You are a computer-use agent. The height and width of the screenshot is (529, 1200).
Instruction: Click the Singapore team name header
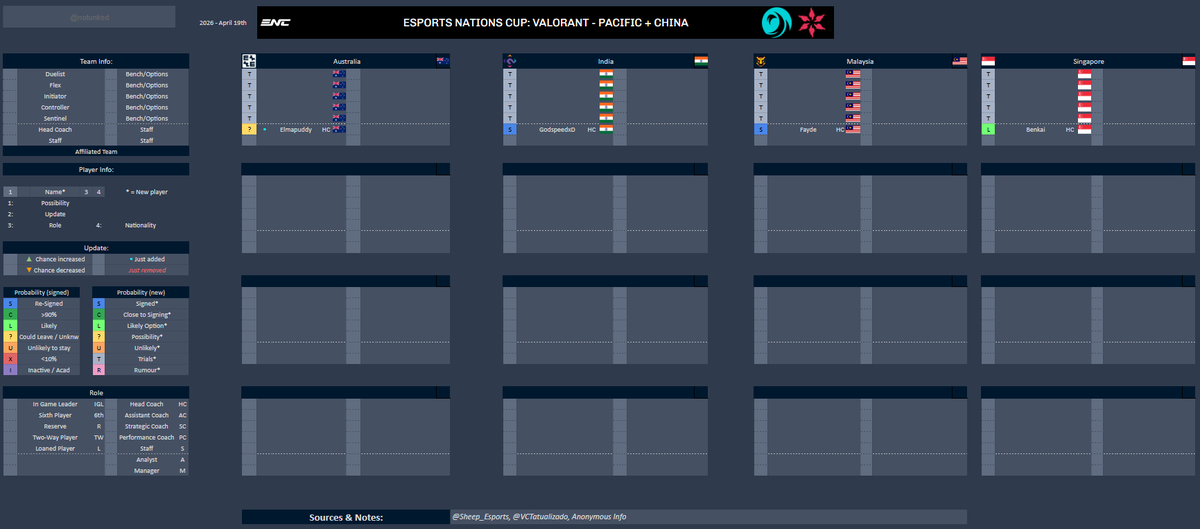(x=1088, y=61)
